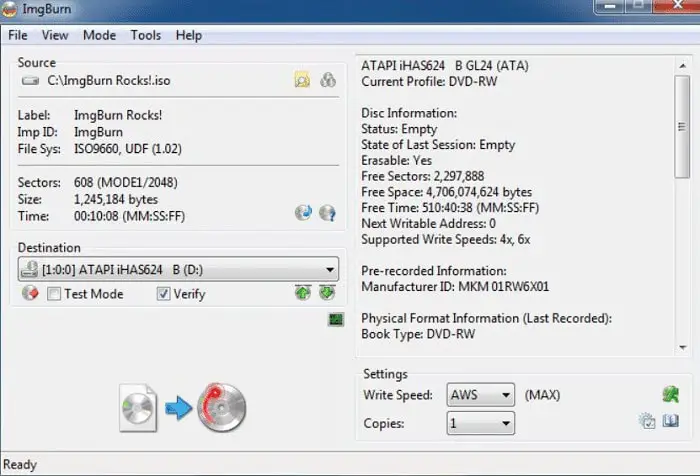Click the File Sys value ISO9660, UDF (1.02)
Screen dimensions: 700x476
pos(128,149)
